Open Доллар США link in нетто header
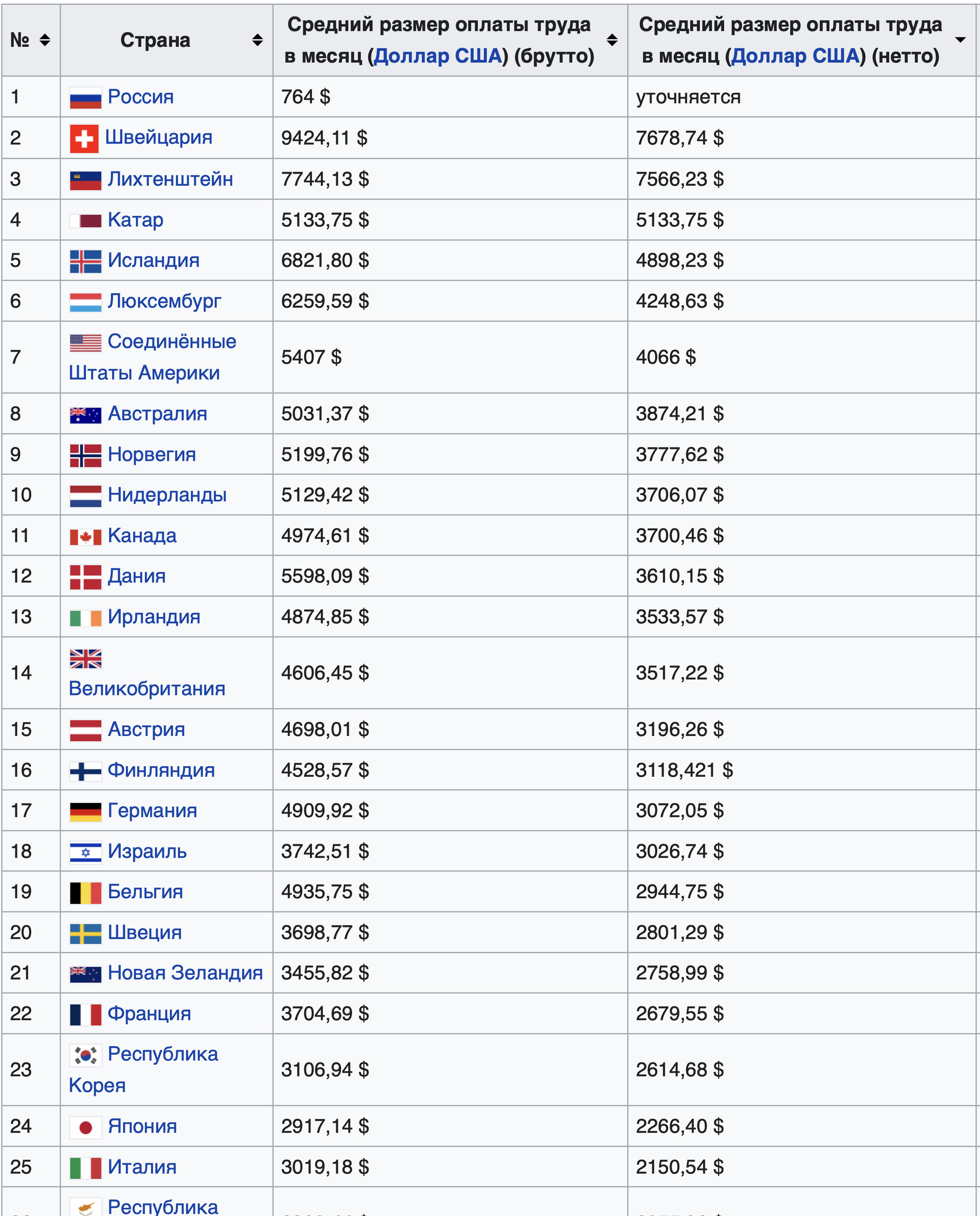The height and width of the screenshot is (1216, 980). click(795, 56)
